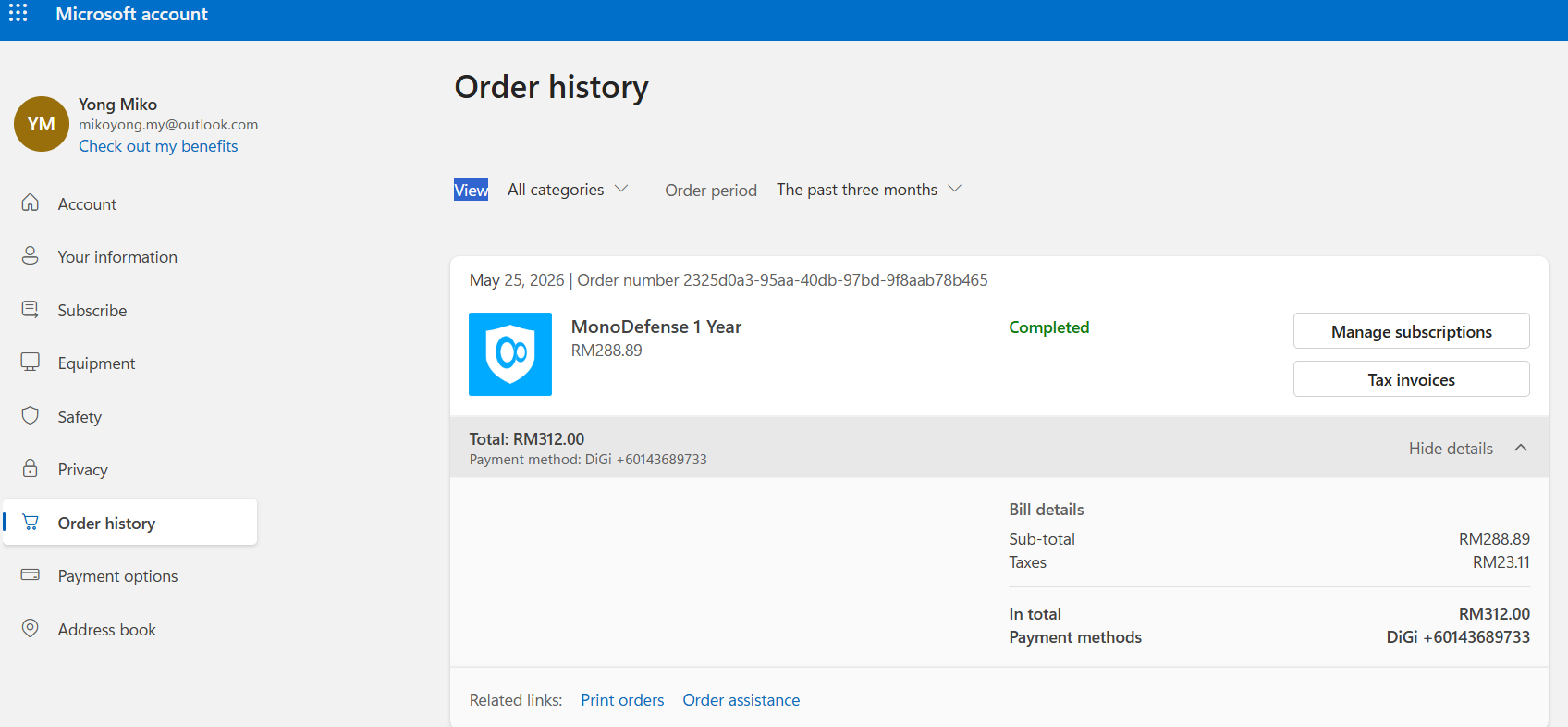Click the Payment method DiGi line
The width and height of the screenshot is (1568, 727).
click(588, 460)
